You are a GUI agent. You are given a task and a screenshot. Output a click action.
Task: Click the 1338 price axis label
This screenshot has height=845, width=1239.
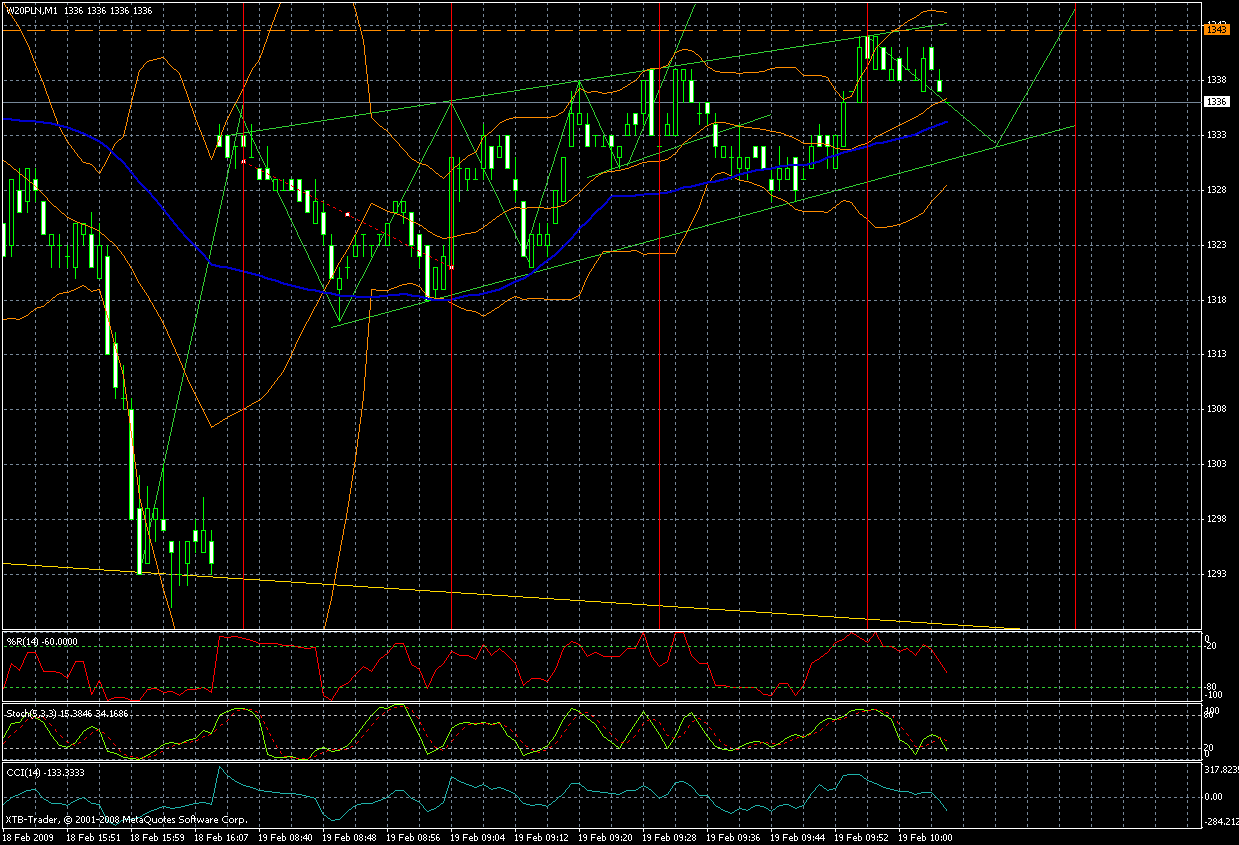coord(1216,79)
